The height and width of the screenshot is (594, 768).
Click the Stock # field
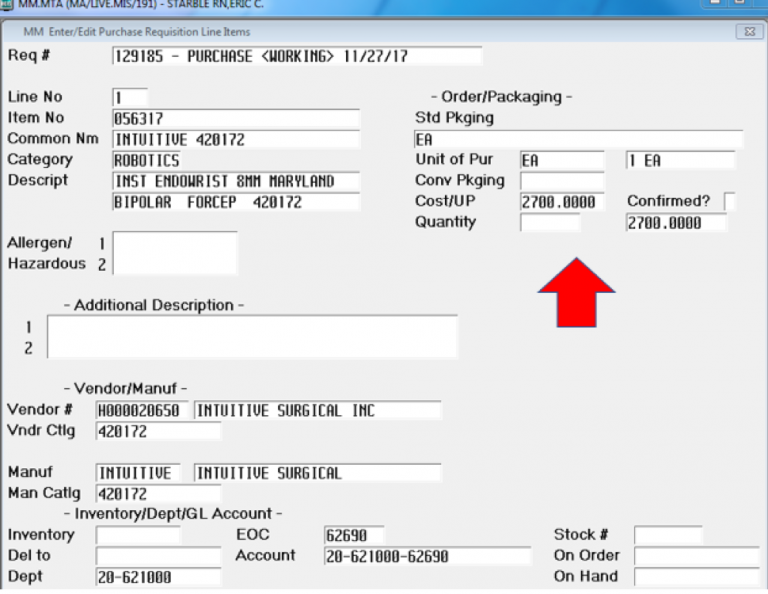[668, 535]
